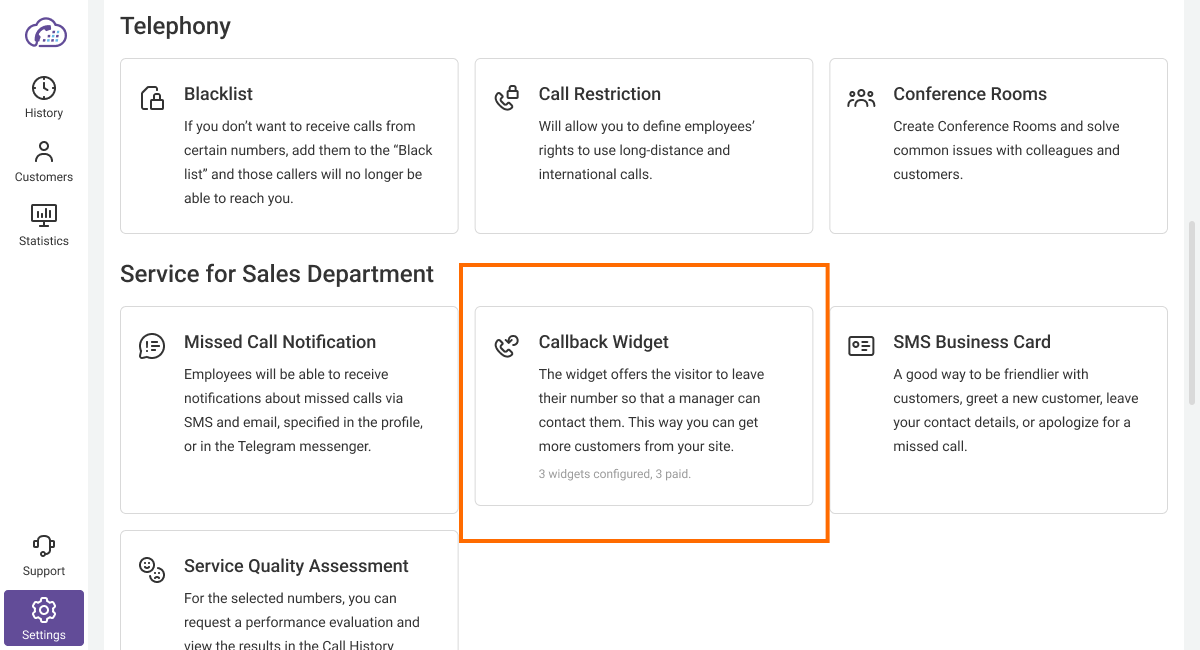This screenshot has height=650, width=1200.
Task: Open the Blacklist settings title
Action: point(218,94)
